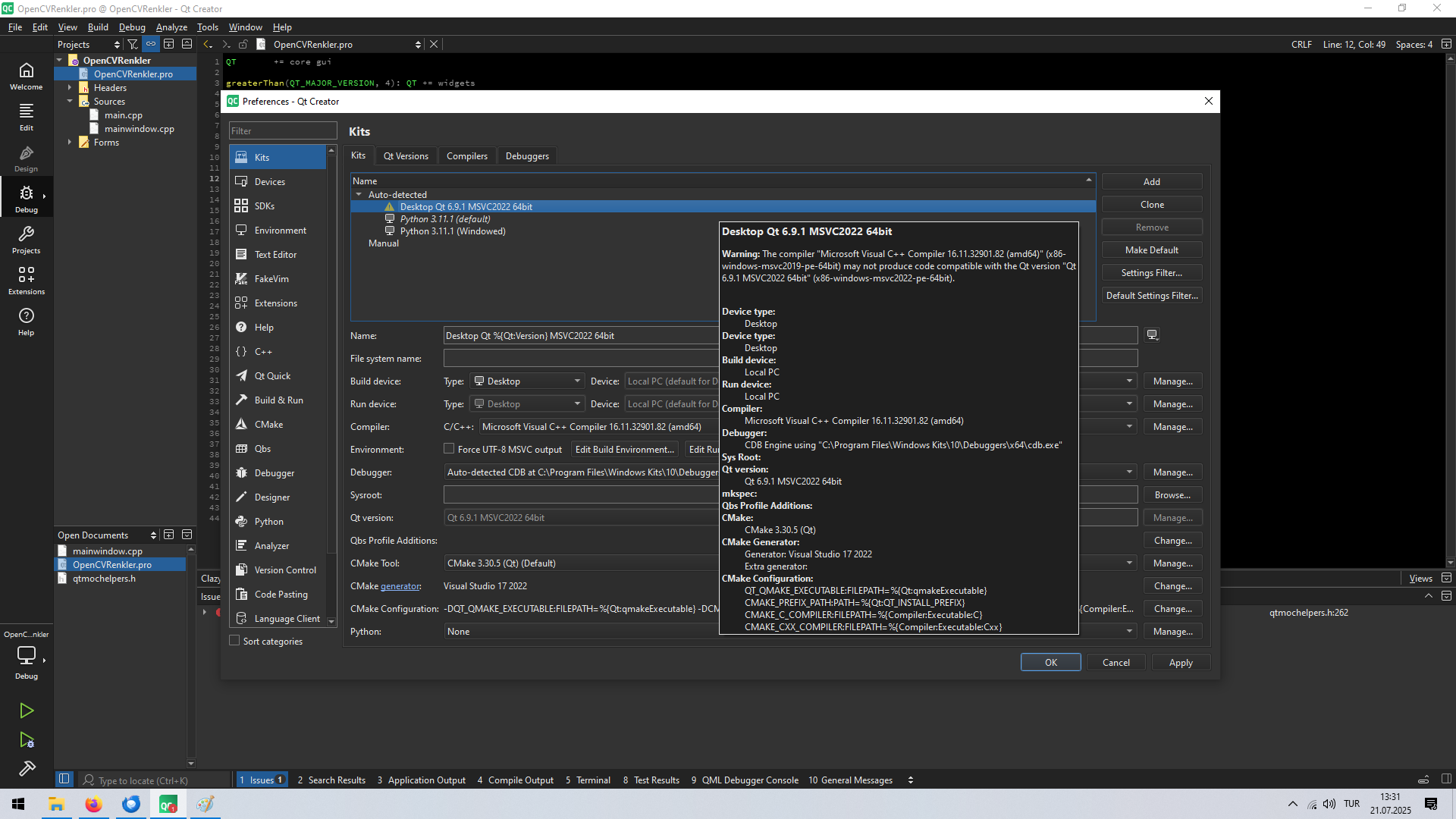Switch to the Qt Versions tab

tap(406, 156)
